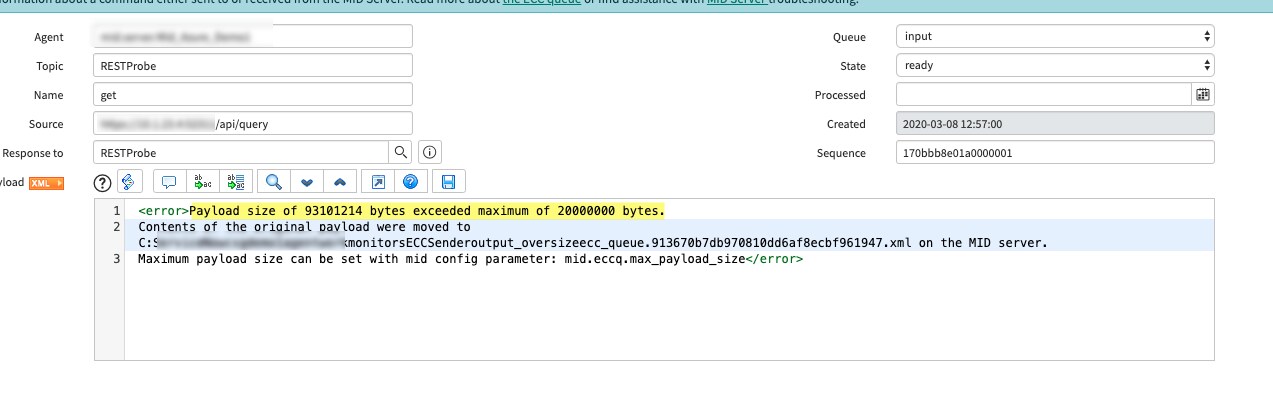The height and width of the screenshot is (414, 1273).
Task: Toggle the payload code formatting icon
Action: [127, 182]
